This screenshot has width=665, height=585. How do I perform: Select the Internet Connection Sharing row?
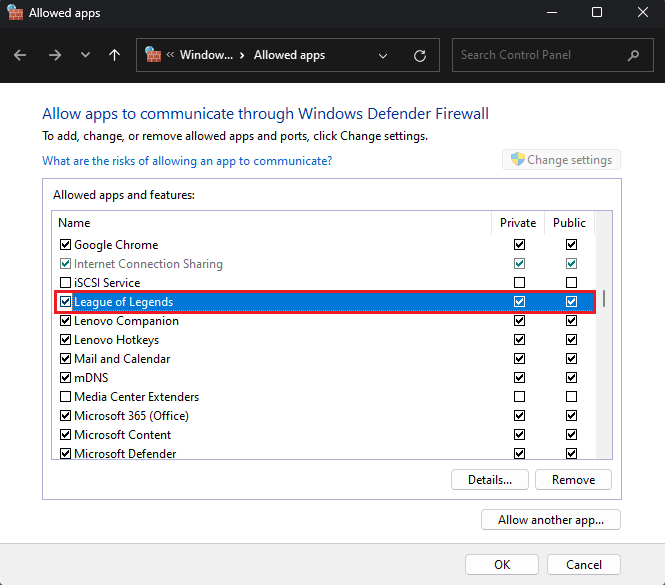325,264
